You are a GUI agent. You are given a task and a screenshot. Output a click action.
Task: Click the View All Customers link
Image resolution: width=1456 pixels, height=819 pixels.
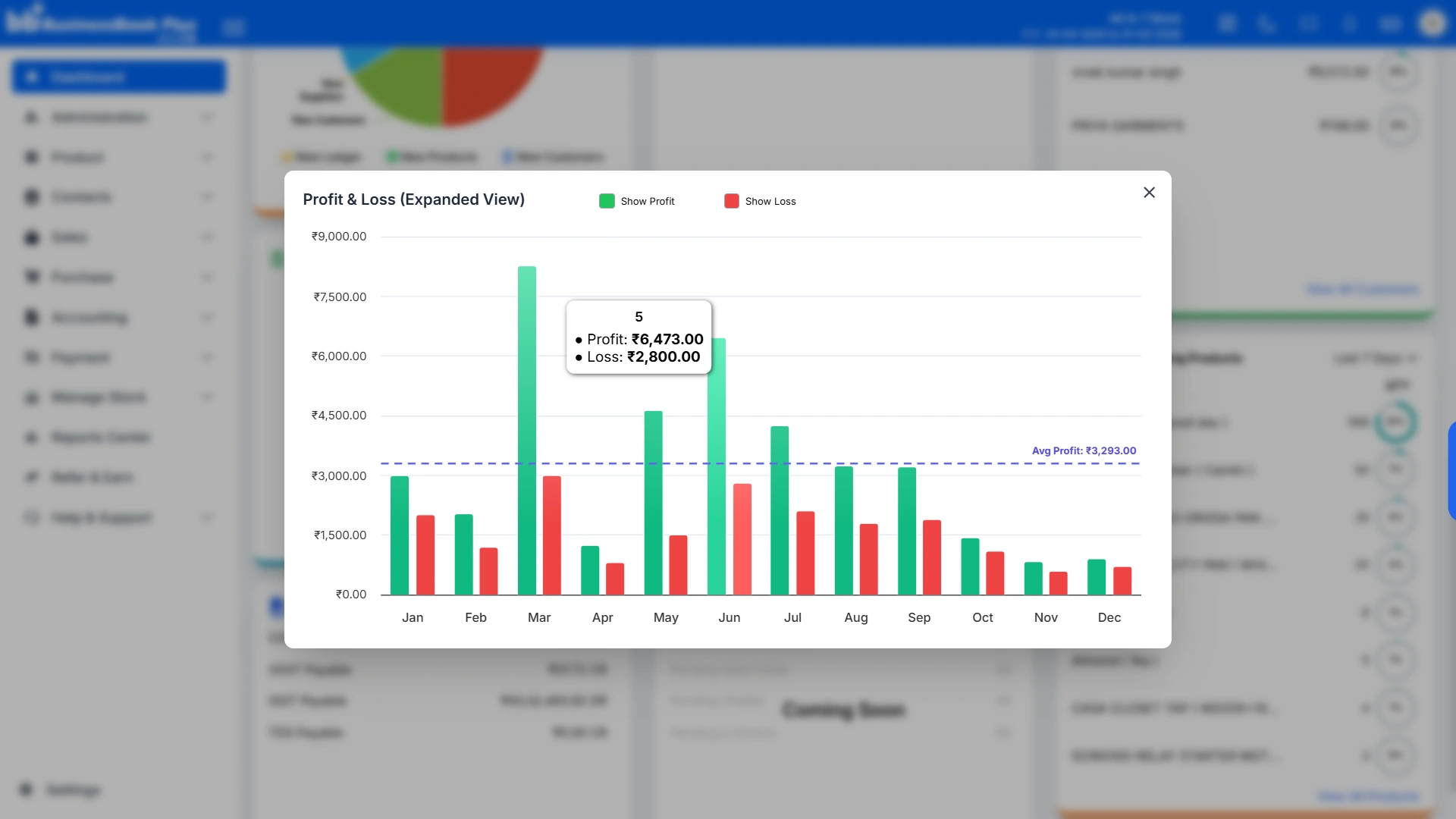1363,289
